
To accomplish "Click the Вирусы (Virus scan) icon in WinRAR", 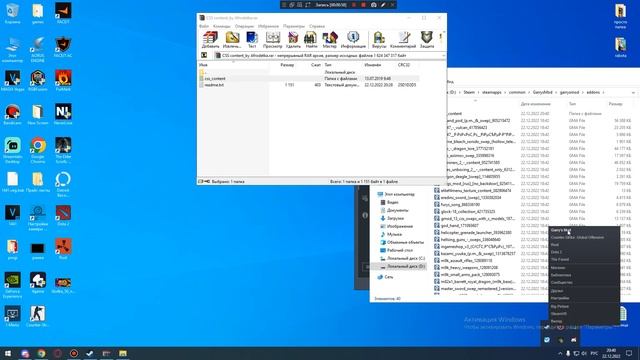I will tap(379, 40).
